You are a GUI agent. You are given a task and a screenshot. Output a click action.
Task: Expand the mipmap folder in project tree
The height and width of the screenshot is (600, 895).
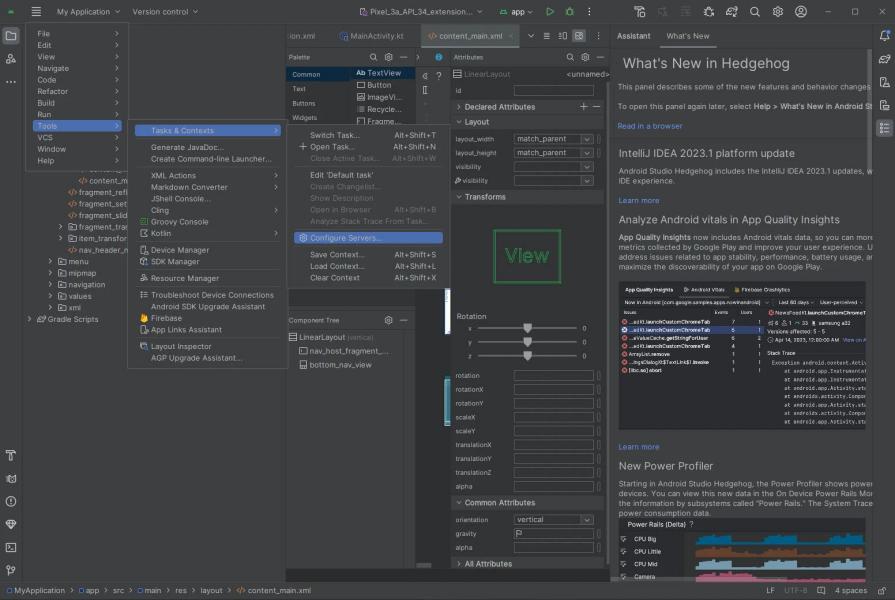(50, 273)
